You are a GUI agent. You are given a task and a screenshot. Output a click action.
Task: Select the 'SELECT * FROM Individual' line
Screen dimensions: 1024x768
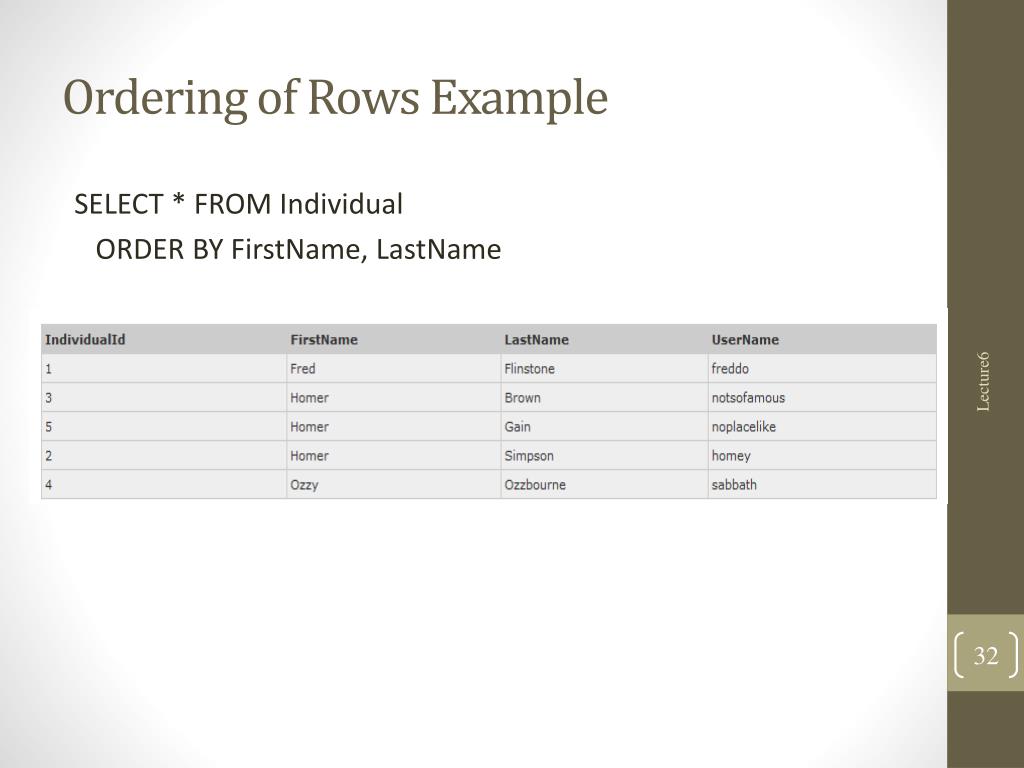point(238,204)
